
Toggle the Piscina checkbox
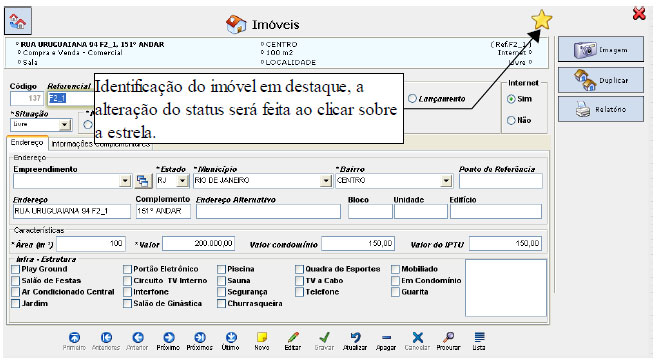(222, 269)
